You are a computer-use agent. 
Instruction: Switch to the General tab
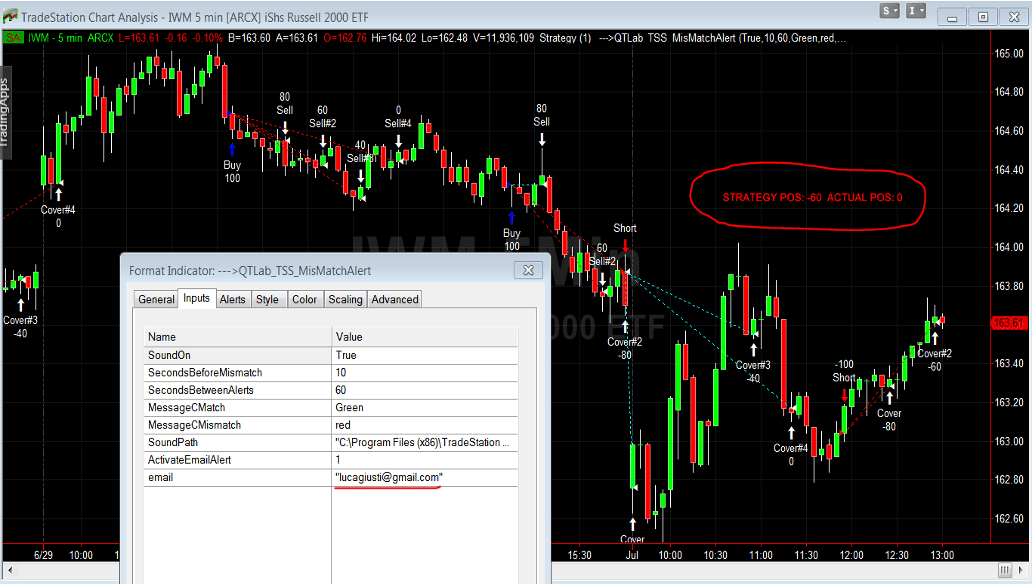(x=156, y=300)
